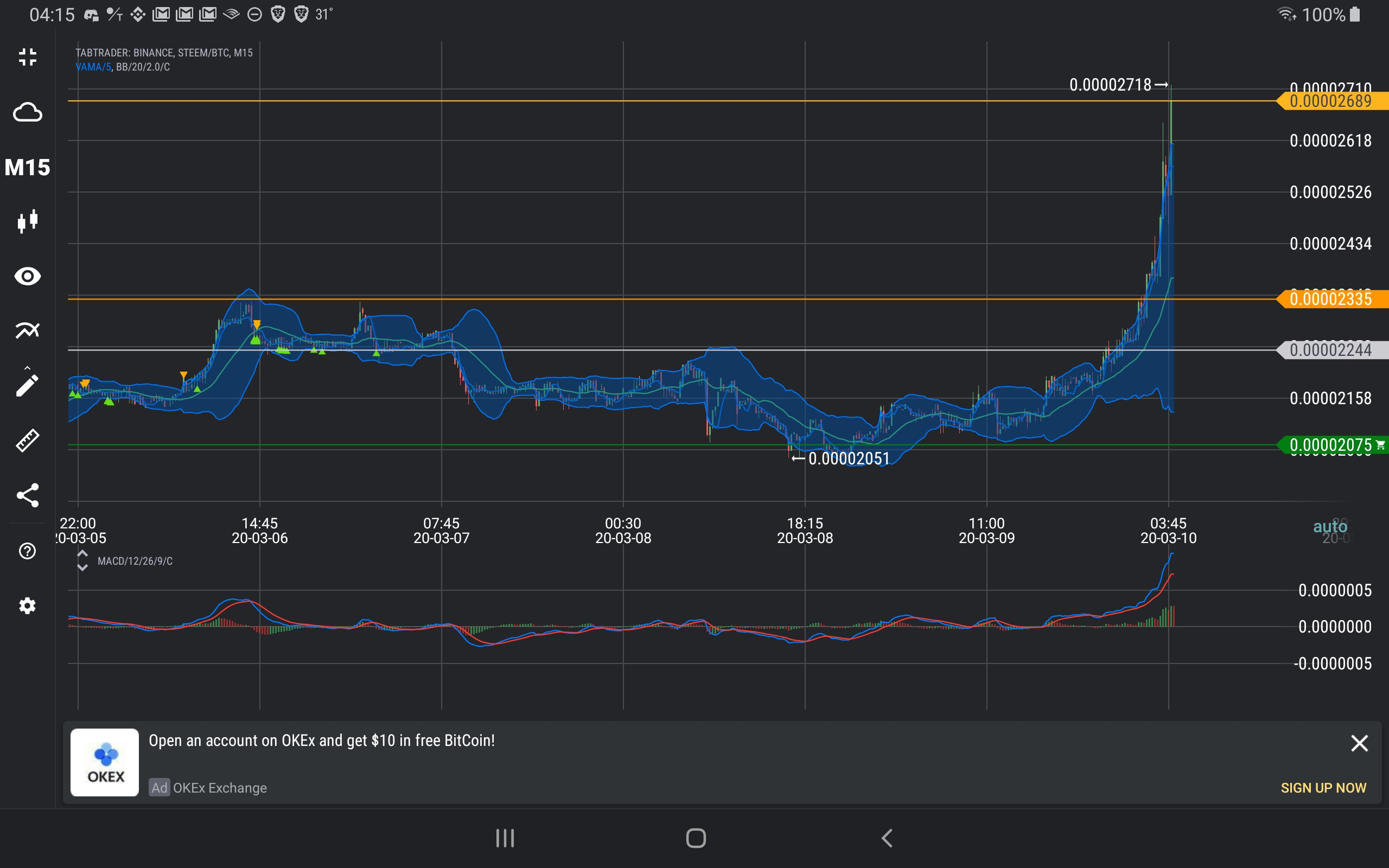Open the cloud sync icon

pos(28,112)
